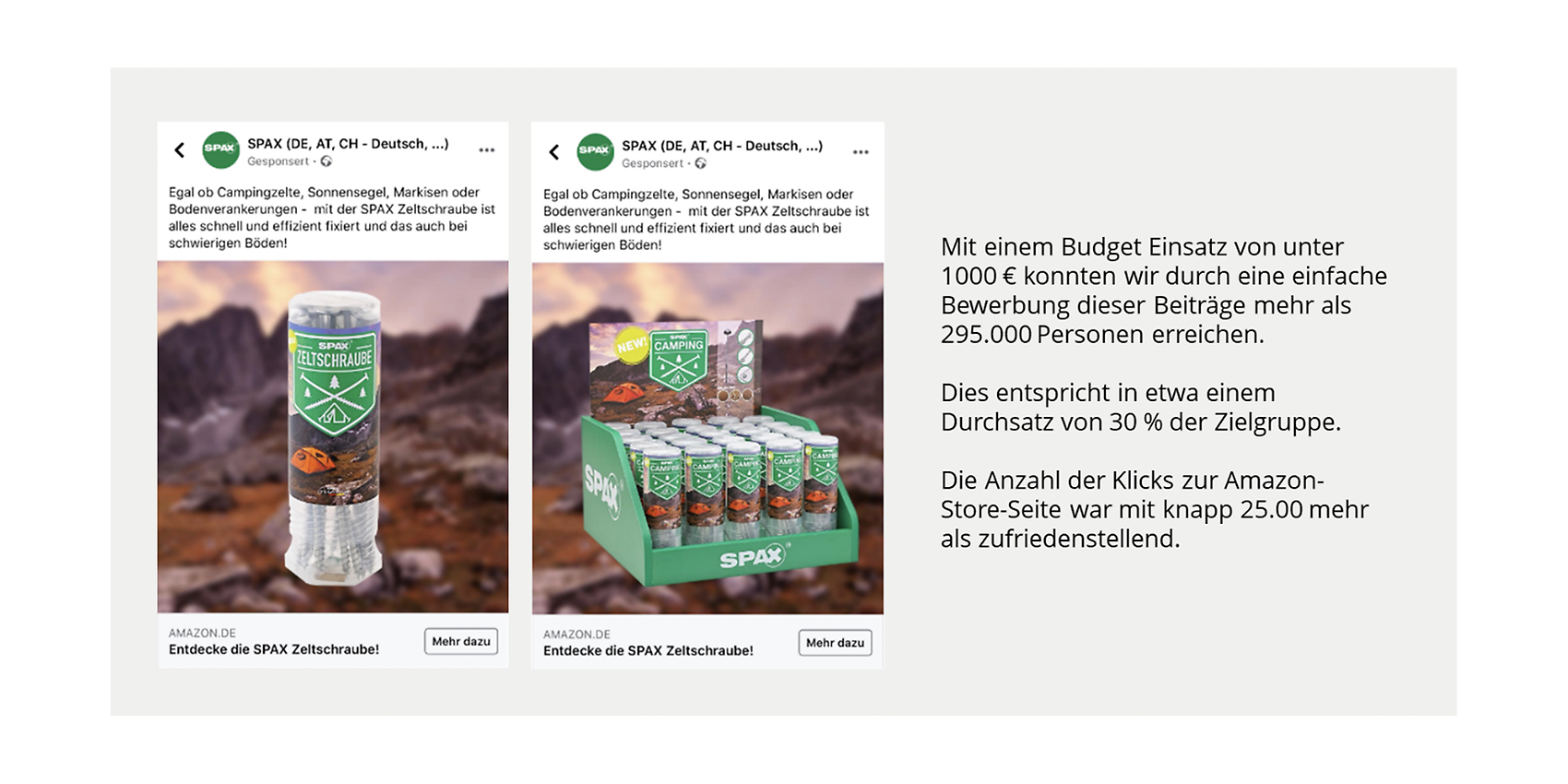Click the Zeltschraube tube product image
The image size is (1568, 784).
pyautogui.click(x=333, y=436)
